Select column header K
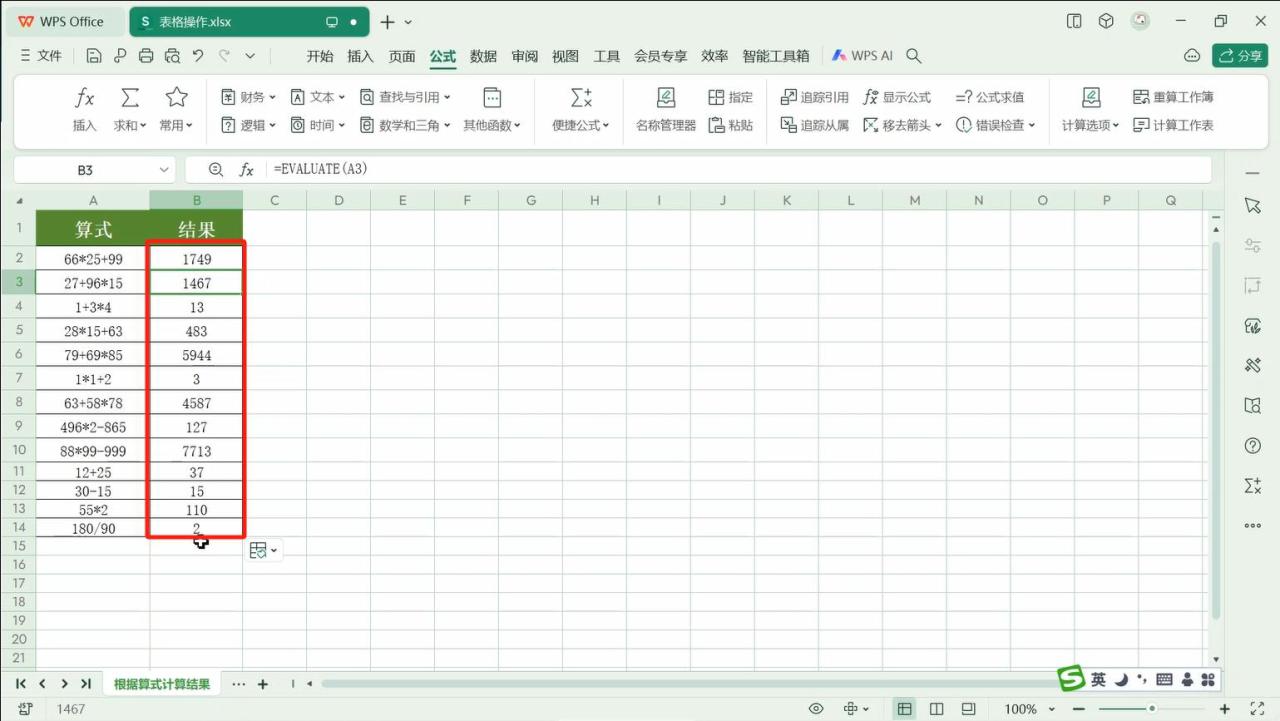This screenshot has height=721, width=1280. 787,201
